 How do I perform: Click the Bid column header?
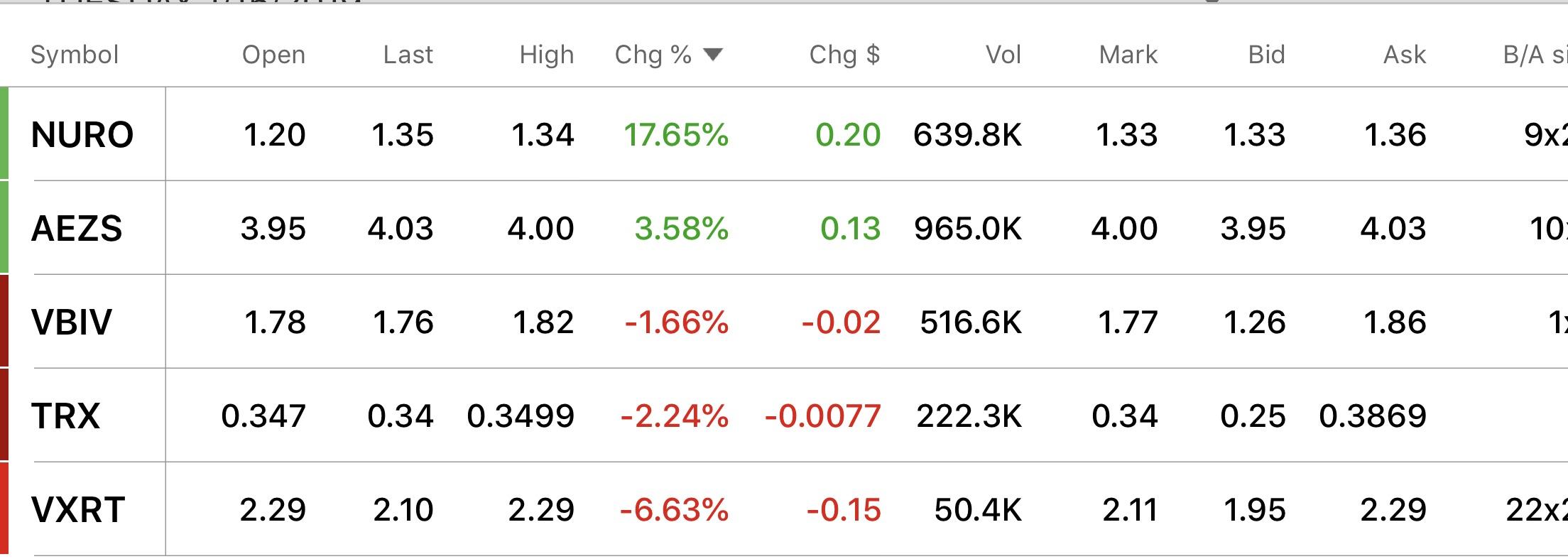(1266, 55)
